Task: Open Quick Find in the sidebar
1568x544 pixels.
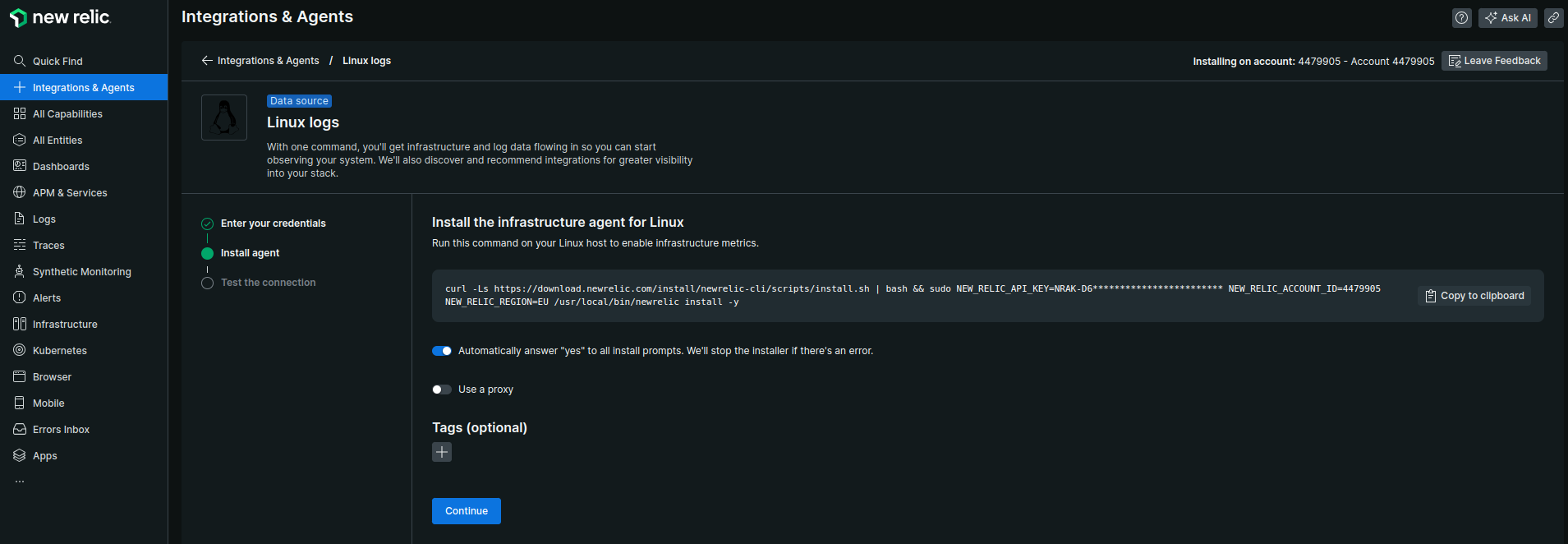Action: point(84,61)
